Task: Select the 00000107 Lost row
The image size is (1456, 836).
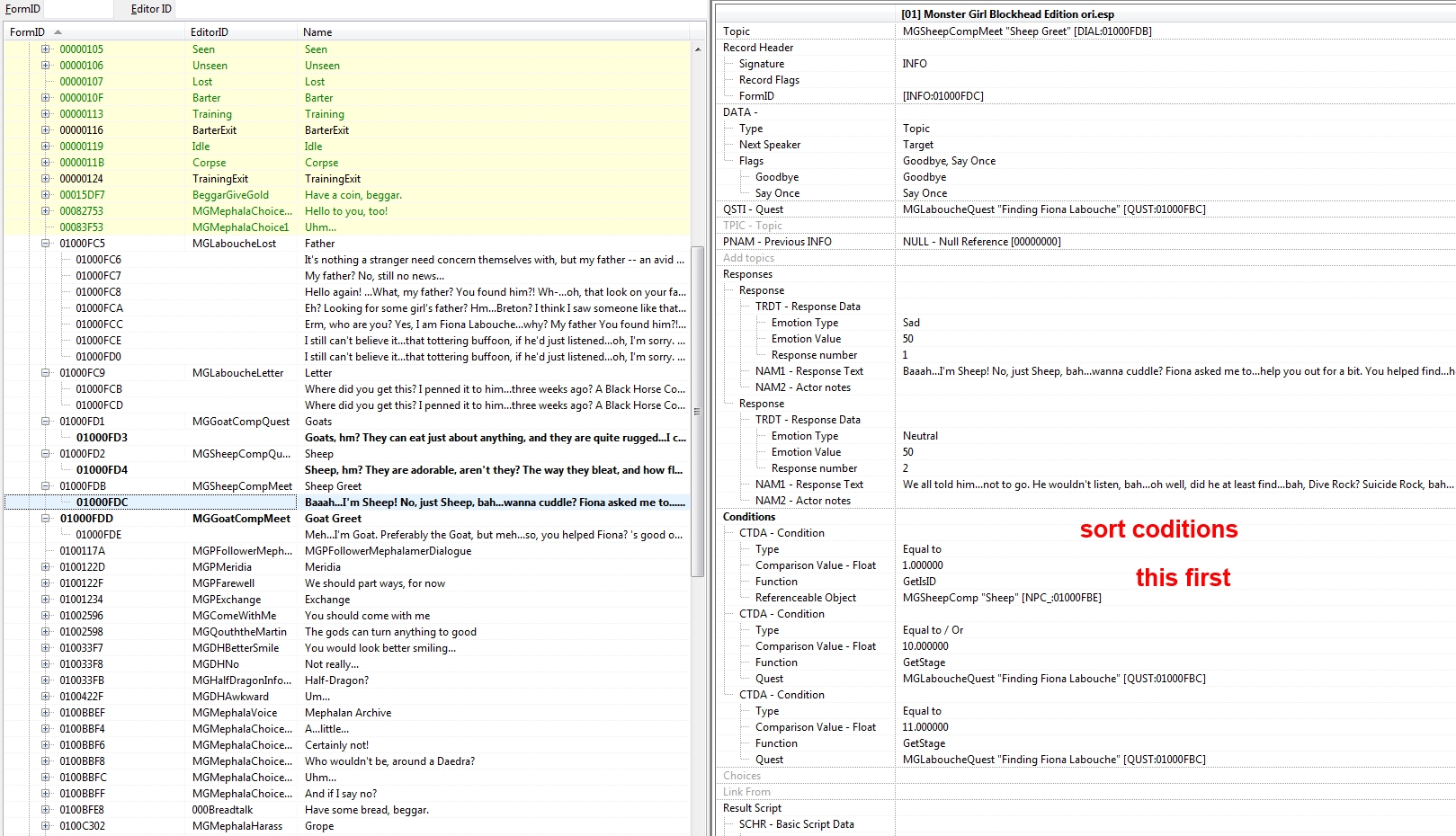Action: pos(347,82)
